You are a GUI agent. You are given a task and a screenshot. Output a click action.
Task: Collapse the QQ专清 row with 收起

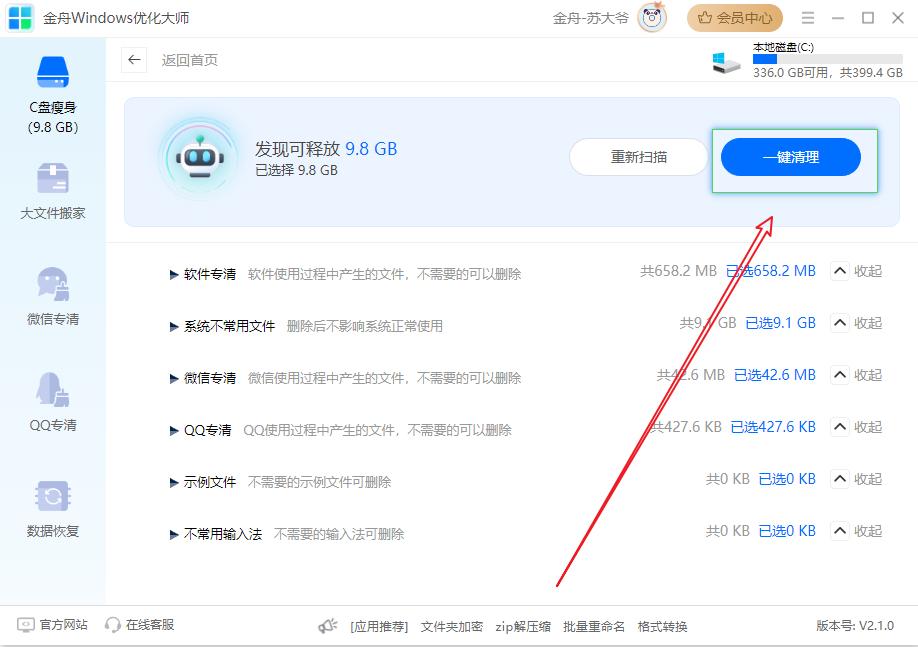(857, 427)
